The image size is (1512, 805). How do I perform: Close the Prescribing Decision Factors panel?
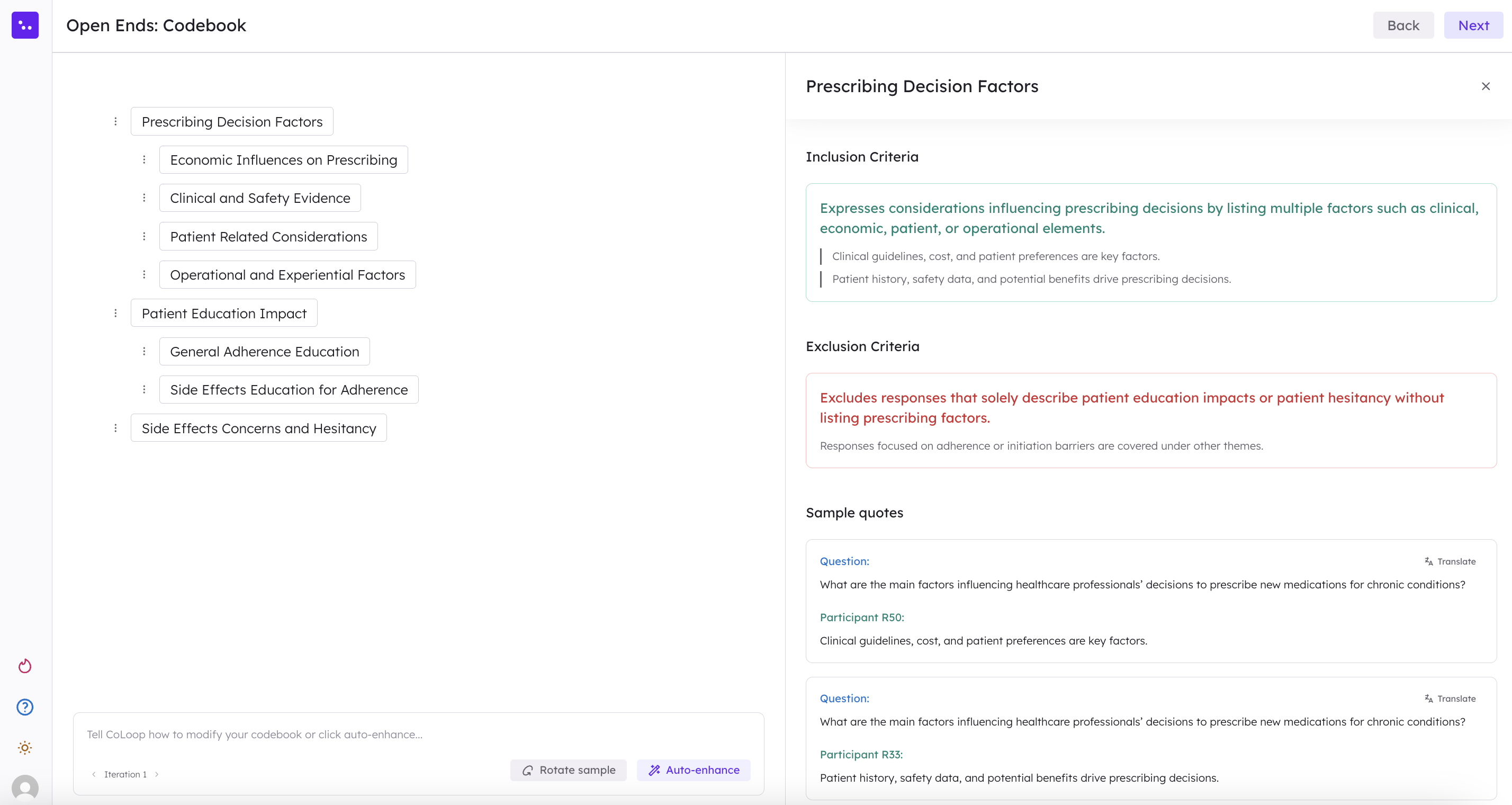click(x=1486, y=86)
